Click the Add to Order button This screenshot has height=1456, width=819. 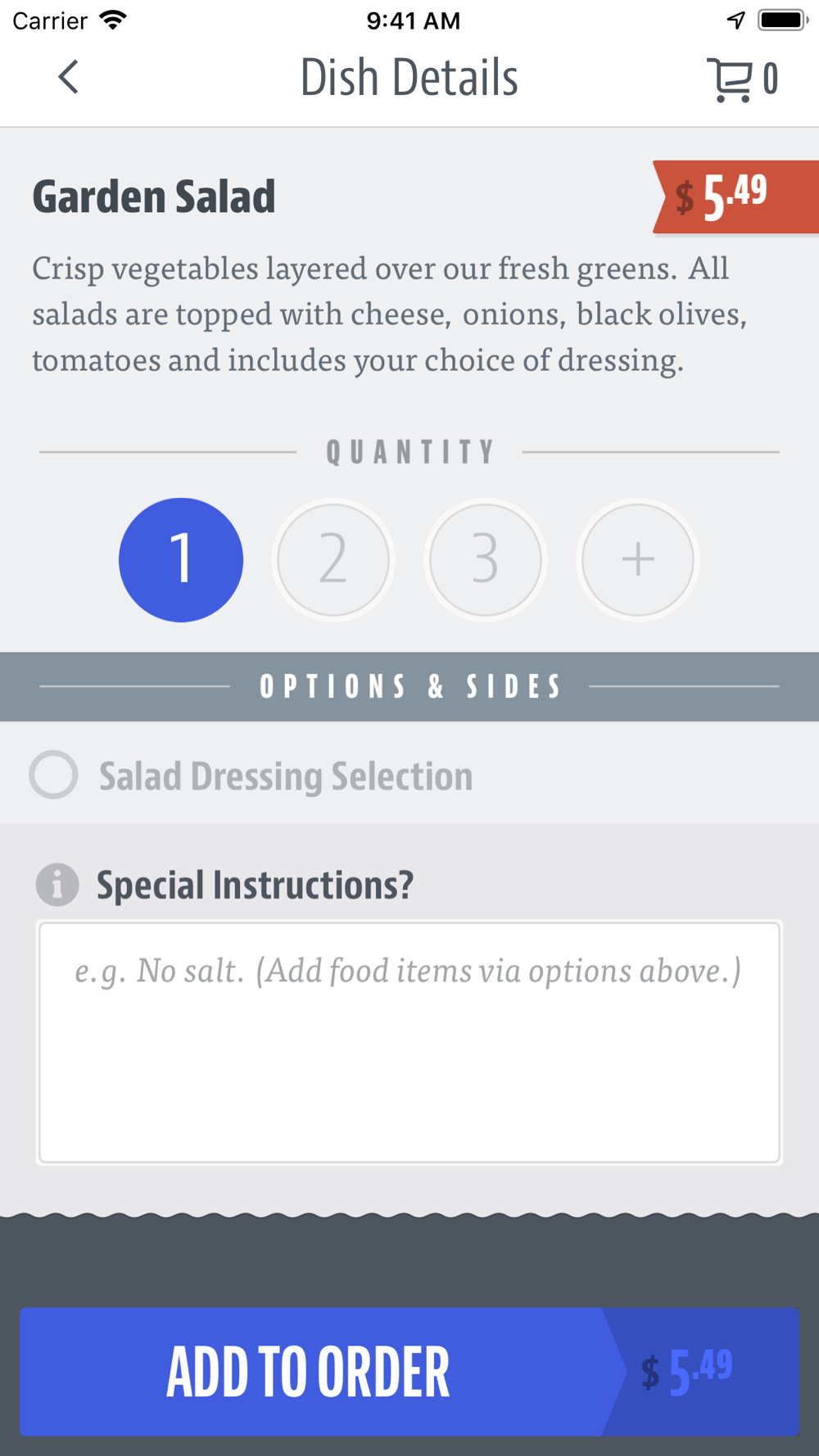[x=409, y=1372]
